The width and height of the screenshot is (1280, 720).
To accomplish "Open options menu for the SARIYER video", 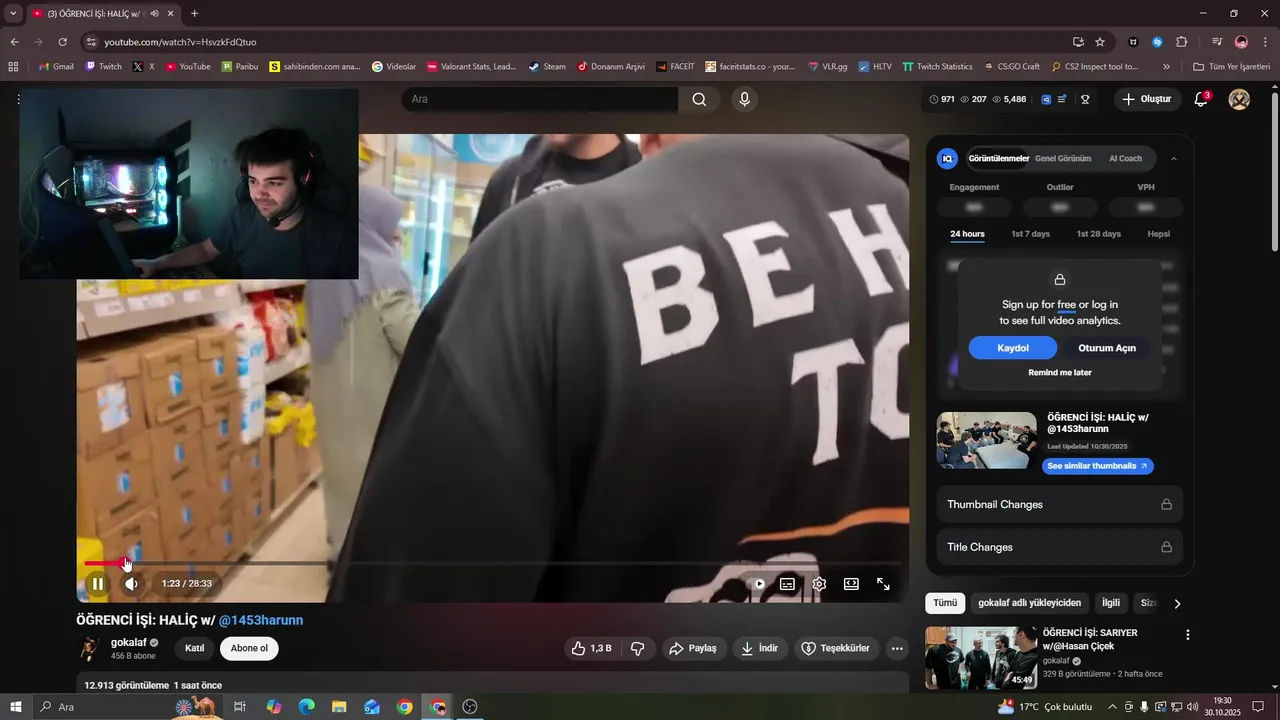I will pos(1188,635).
